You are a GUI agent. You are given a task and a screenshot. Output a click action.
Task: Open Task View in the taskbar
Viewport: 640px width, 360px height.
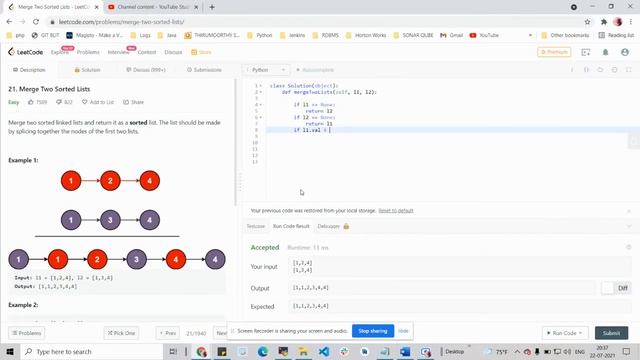point(173,351)
